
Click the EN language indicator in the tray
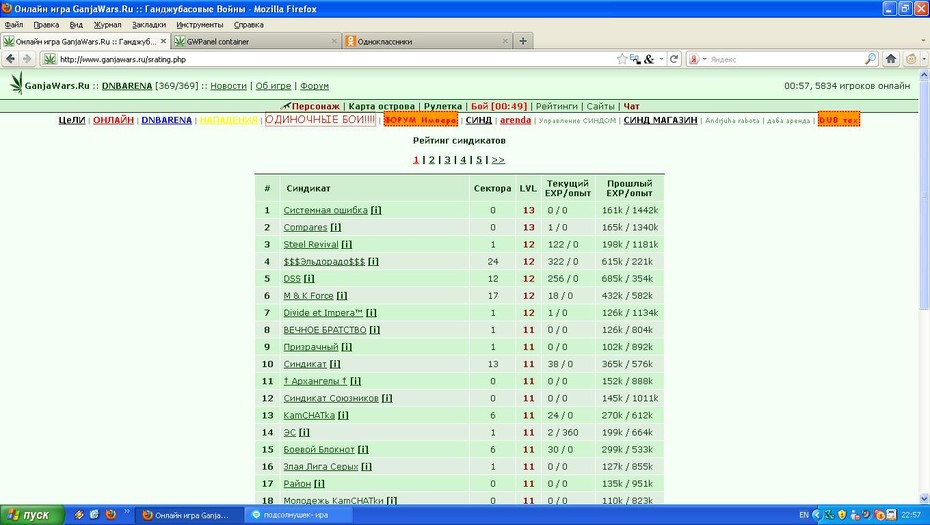804,515
